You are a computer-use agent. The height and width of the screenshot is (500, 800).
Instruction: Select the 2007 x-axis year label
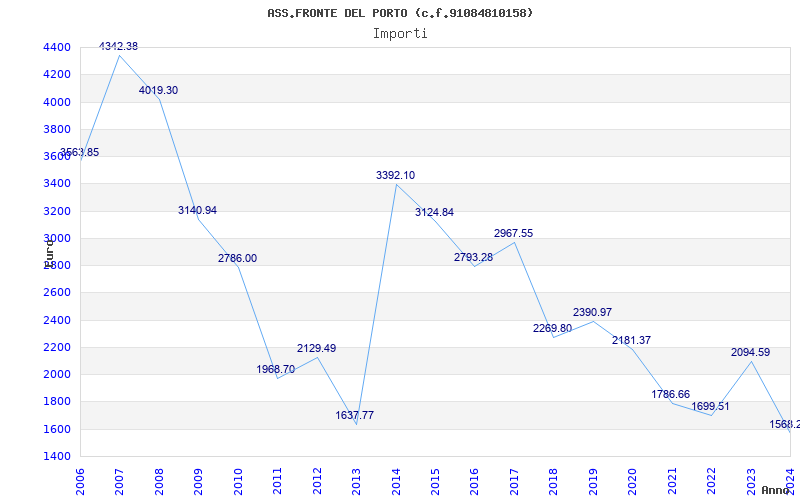(119, 482)
